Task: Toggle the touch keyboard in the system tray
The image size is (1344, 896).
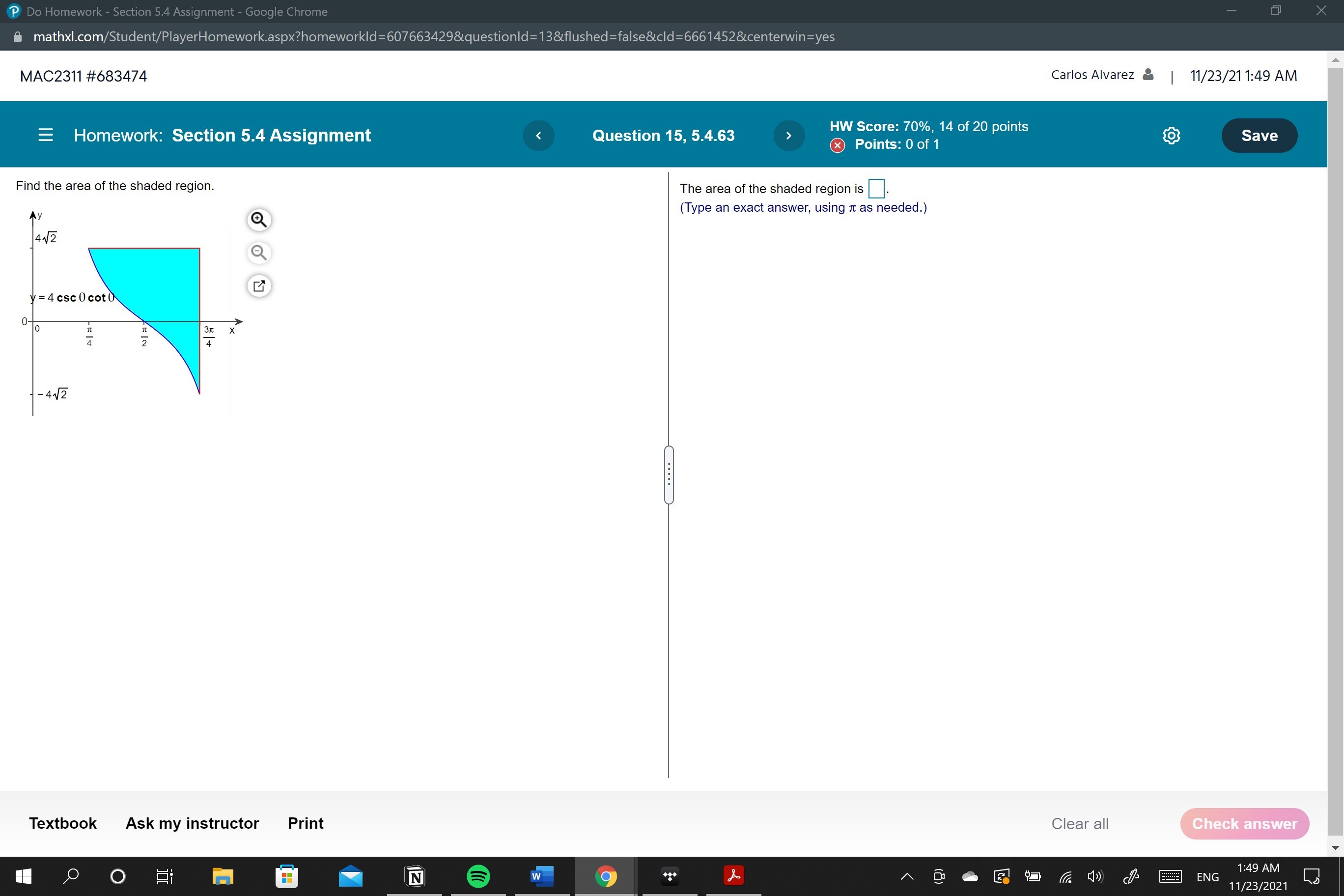Action: tap(1171, 876)
